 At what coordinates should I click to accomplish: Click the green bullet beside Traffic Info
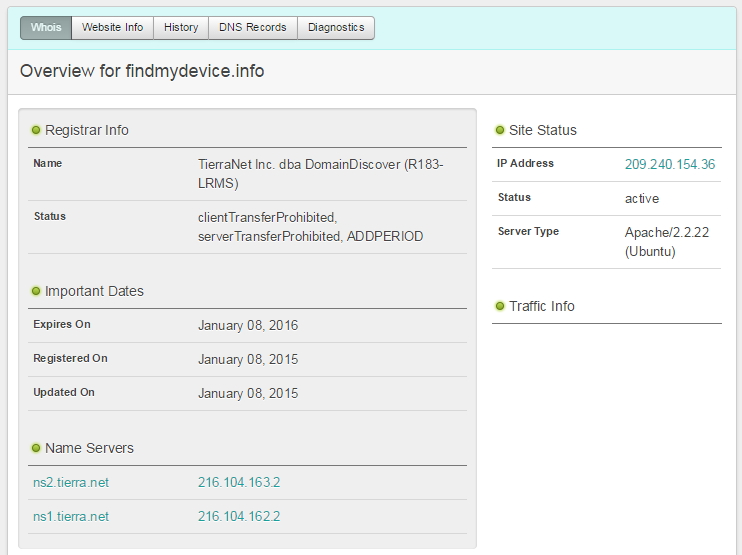[x=500, y=306]
